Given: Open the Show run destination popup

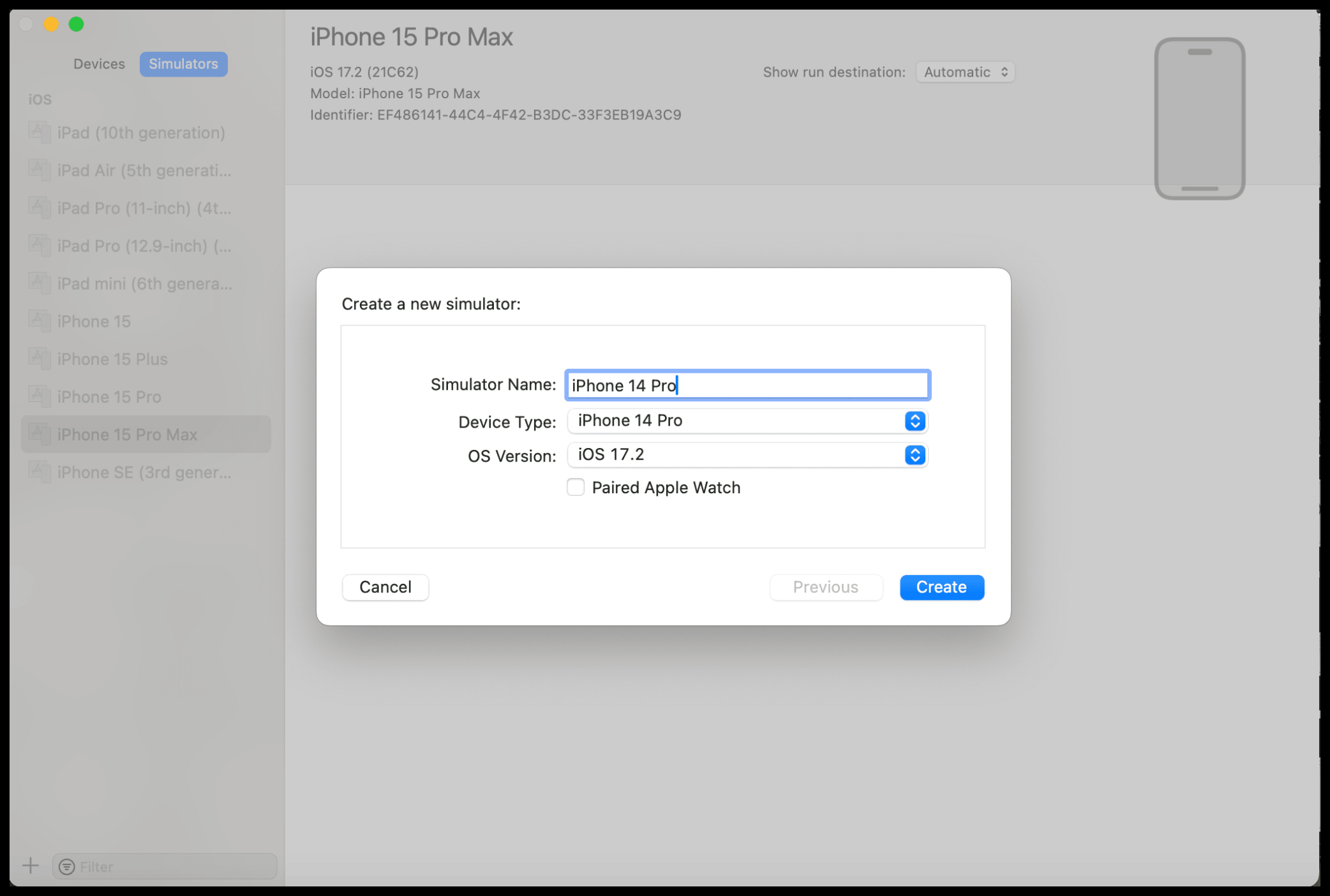Looking at the screenshot, I should tap(966, 72).
